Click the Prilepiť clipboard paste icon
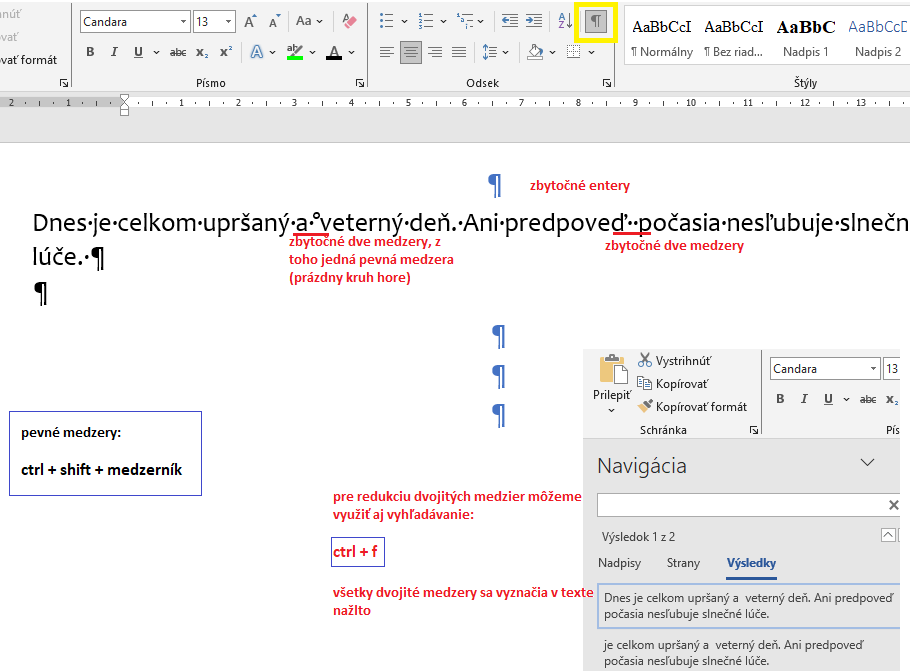Screen dimensions: 910x671 [x=613, y=369]
